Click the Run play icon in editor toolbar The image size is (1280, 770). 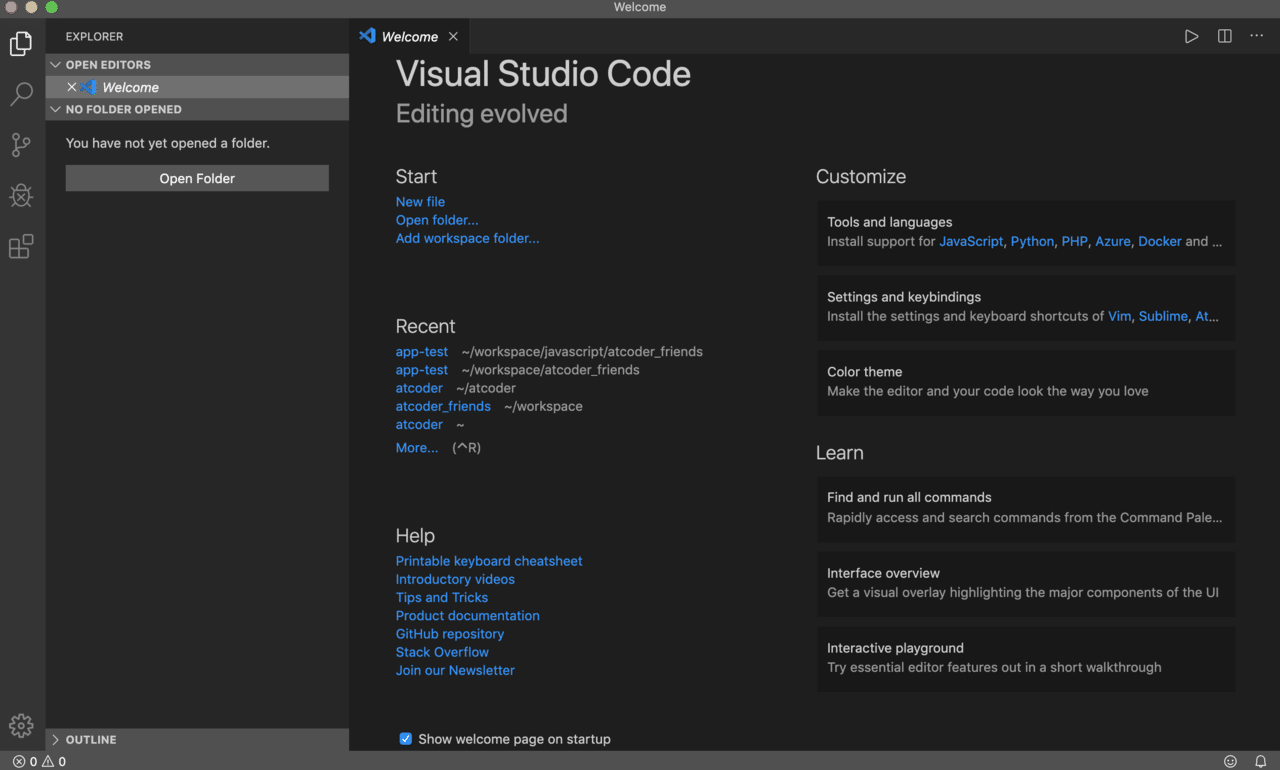click(x=1191, y=36)
